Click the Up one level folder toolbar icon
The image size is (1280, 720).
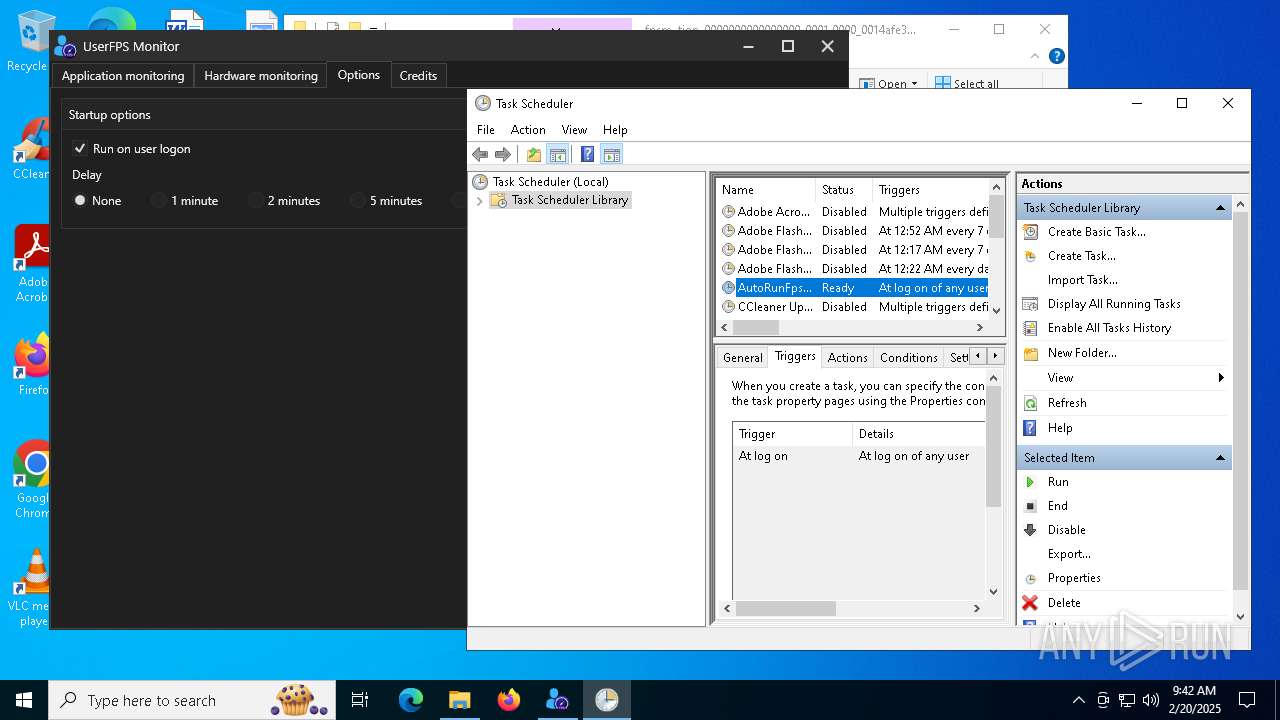(534, 154)
